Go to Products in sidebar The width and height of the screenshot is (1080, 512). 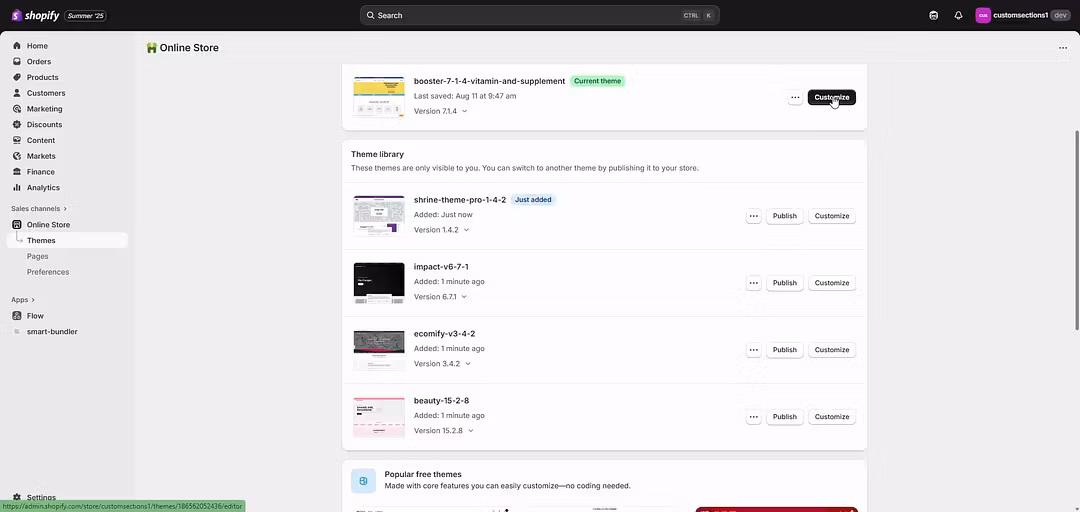click(42, 77)
